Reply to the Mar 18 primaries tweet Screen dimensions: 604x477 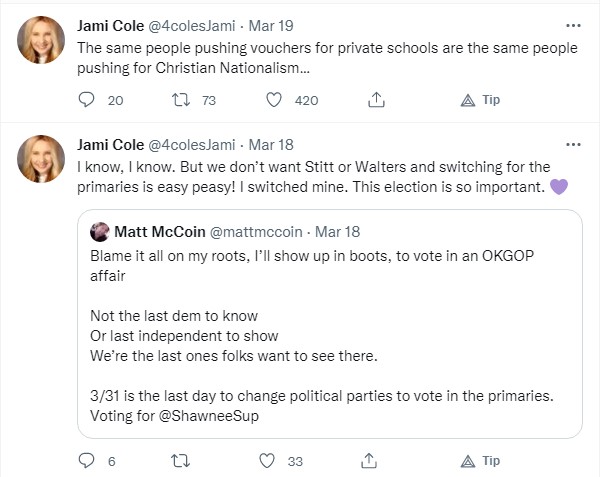coord(85,461)
